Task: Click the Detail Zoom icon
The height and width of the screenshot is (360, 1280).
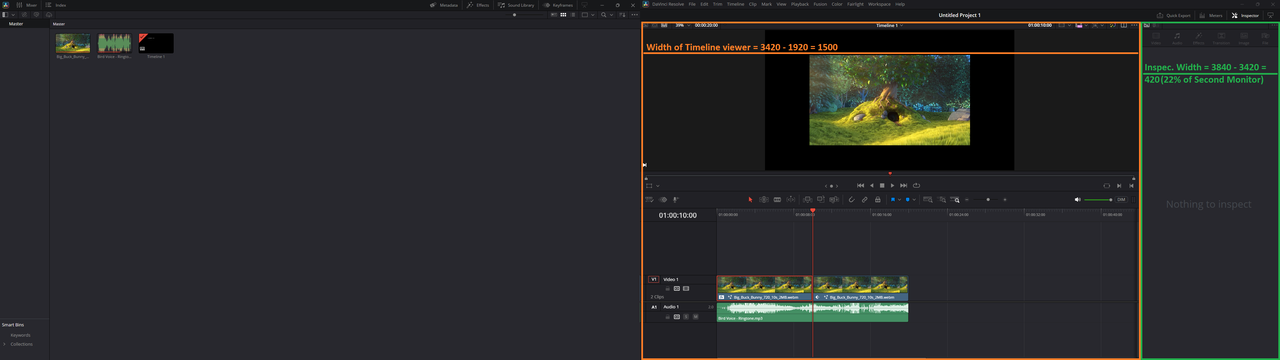Action: (x=942, y=200)
